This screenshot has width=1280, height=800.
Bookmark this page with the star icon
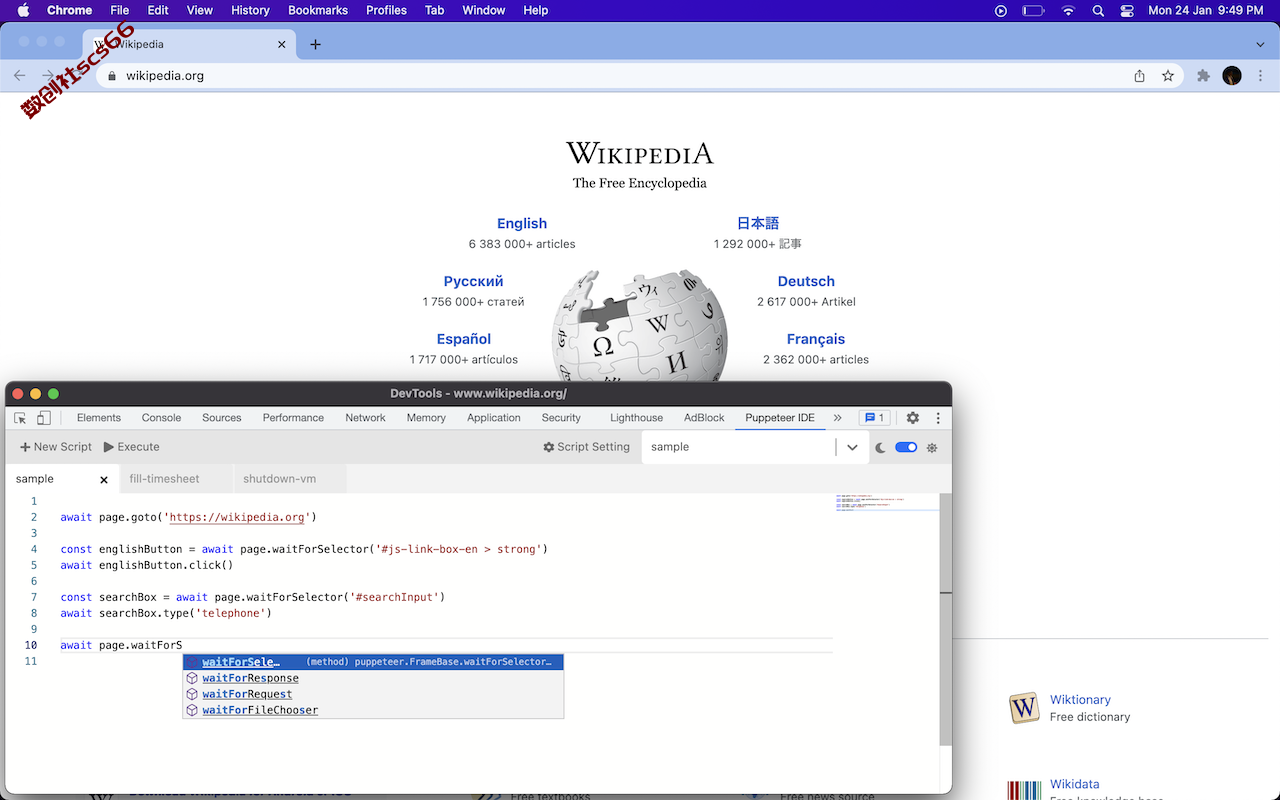1167,76
